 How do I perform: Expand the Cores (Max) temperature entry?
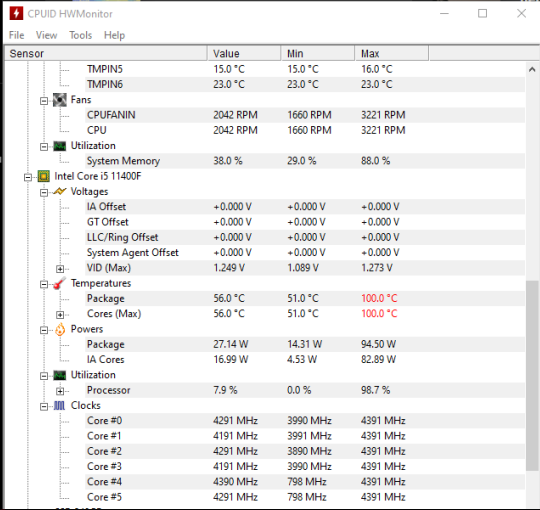click(x=60, y=314)
